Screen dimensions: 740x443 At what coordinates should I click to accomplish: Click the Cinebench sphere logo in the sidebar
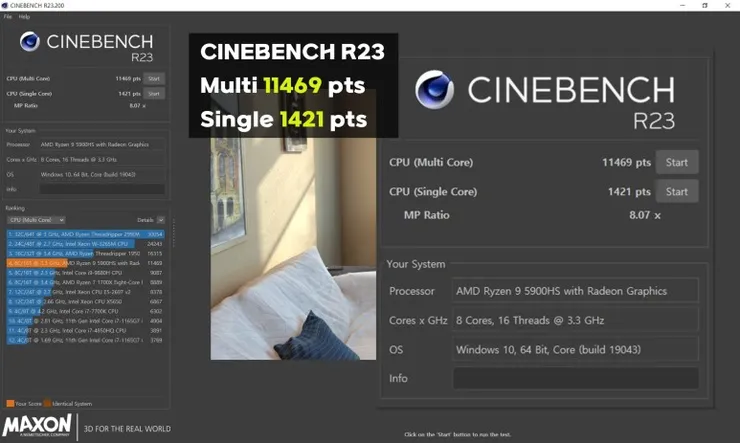(29, 42)
